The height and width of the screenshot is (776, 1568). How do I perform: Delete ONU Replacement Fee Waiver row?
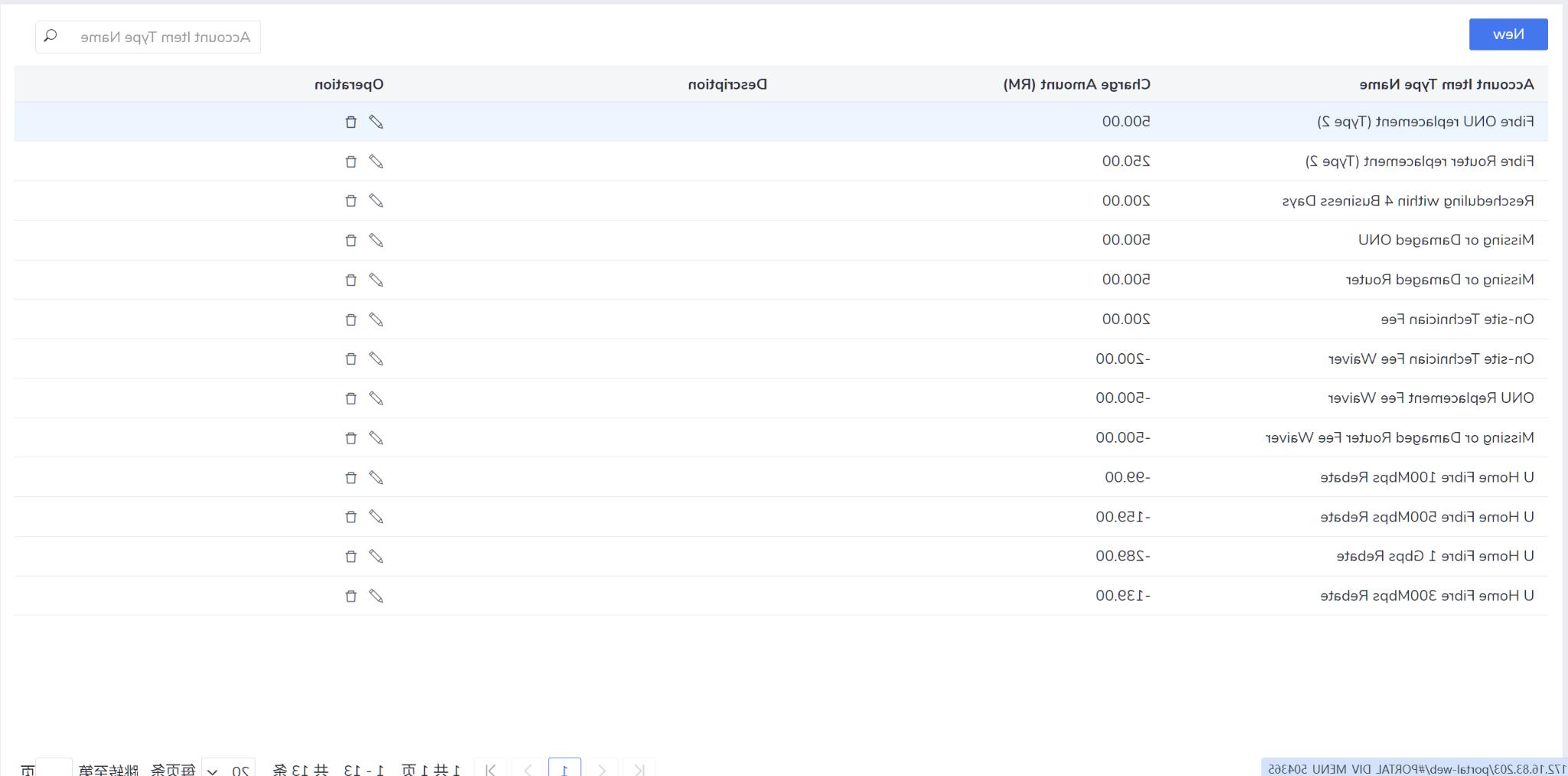[x=351, y=398]
